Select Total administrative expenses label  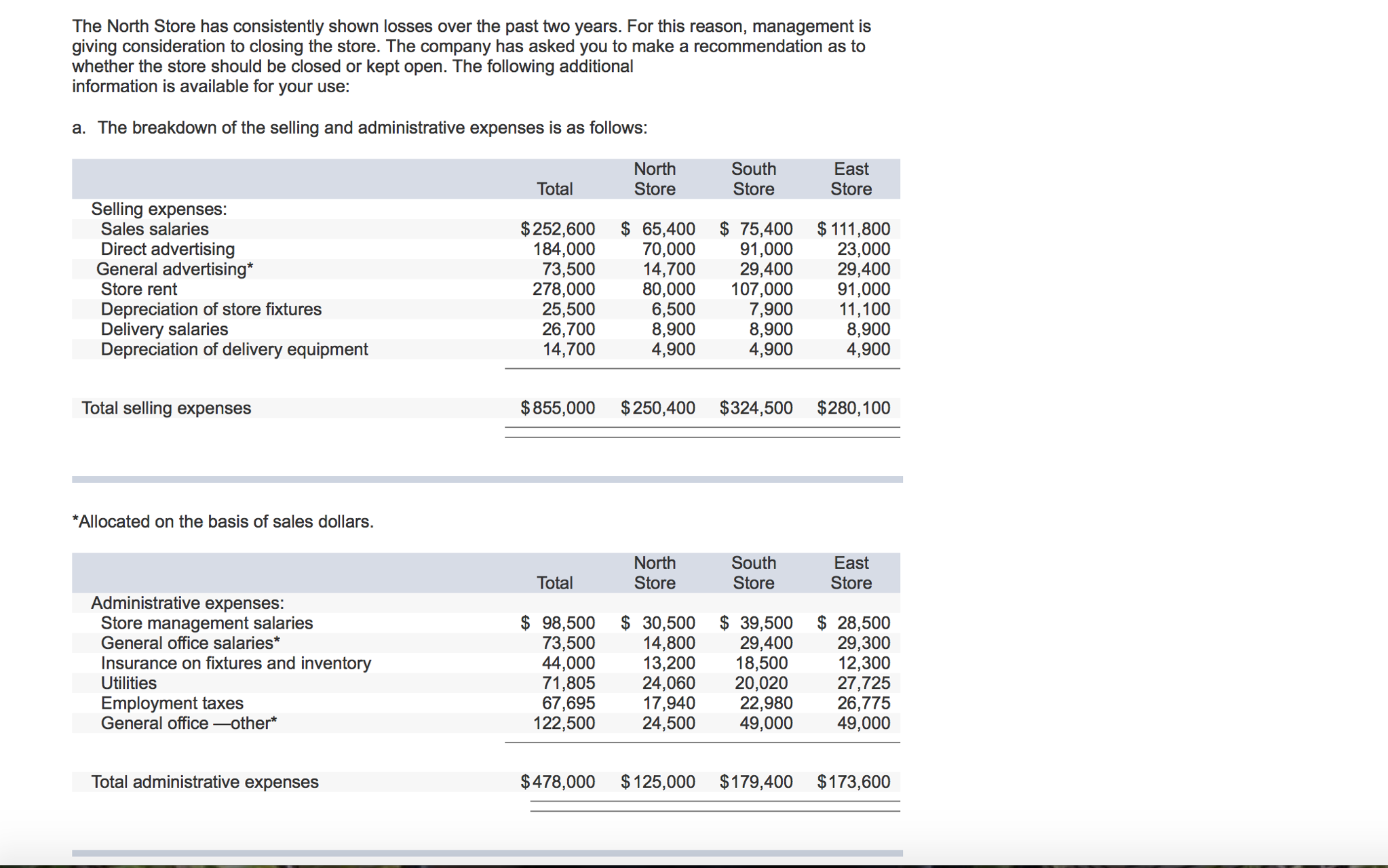(205, 782)
